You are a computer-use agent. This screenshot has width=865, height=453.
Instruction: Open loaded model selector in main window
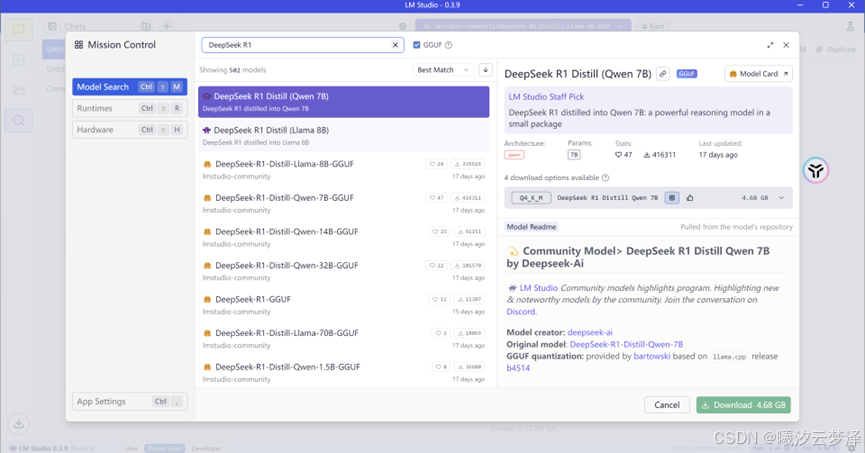tap(523, 26)
